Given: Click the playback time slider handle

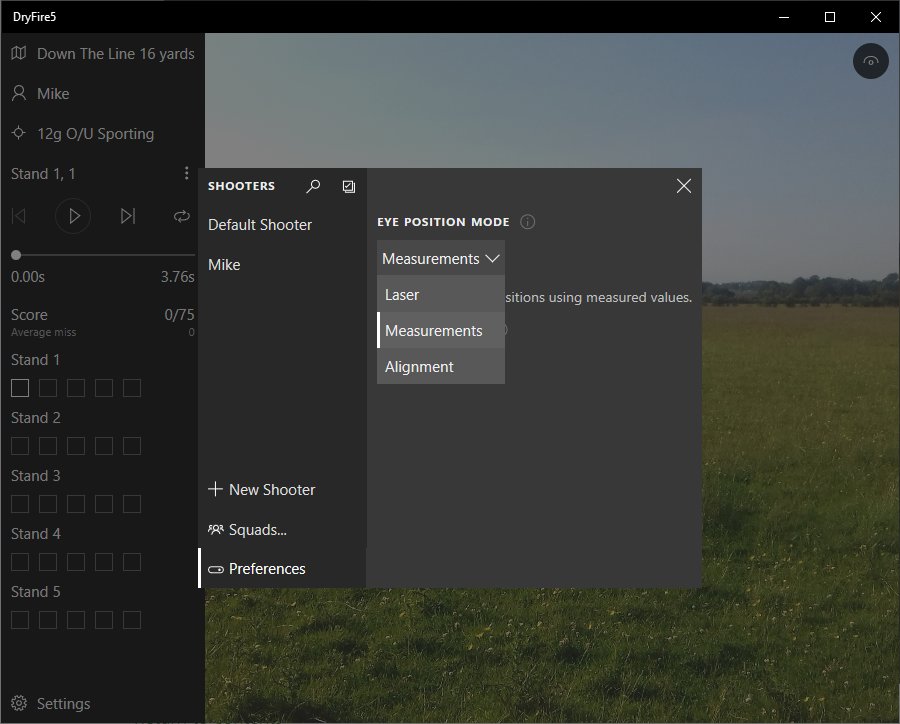Looking at the screenshot, I should coord(16,255).
